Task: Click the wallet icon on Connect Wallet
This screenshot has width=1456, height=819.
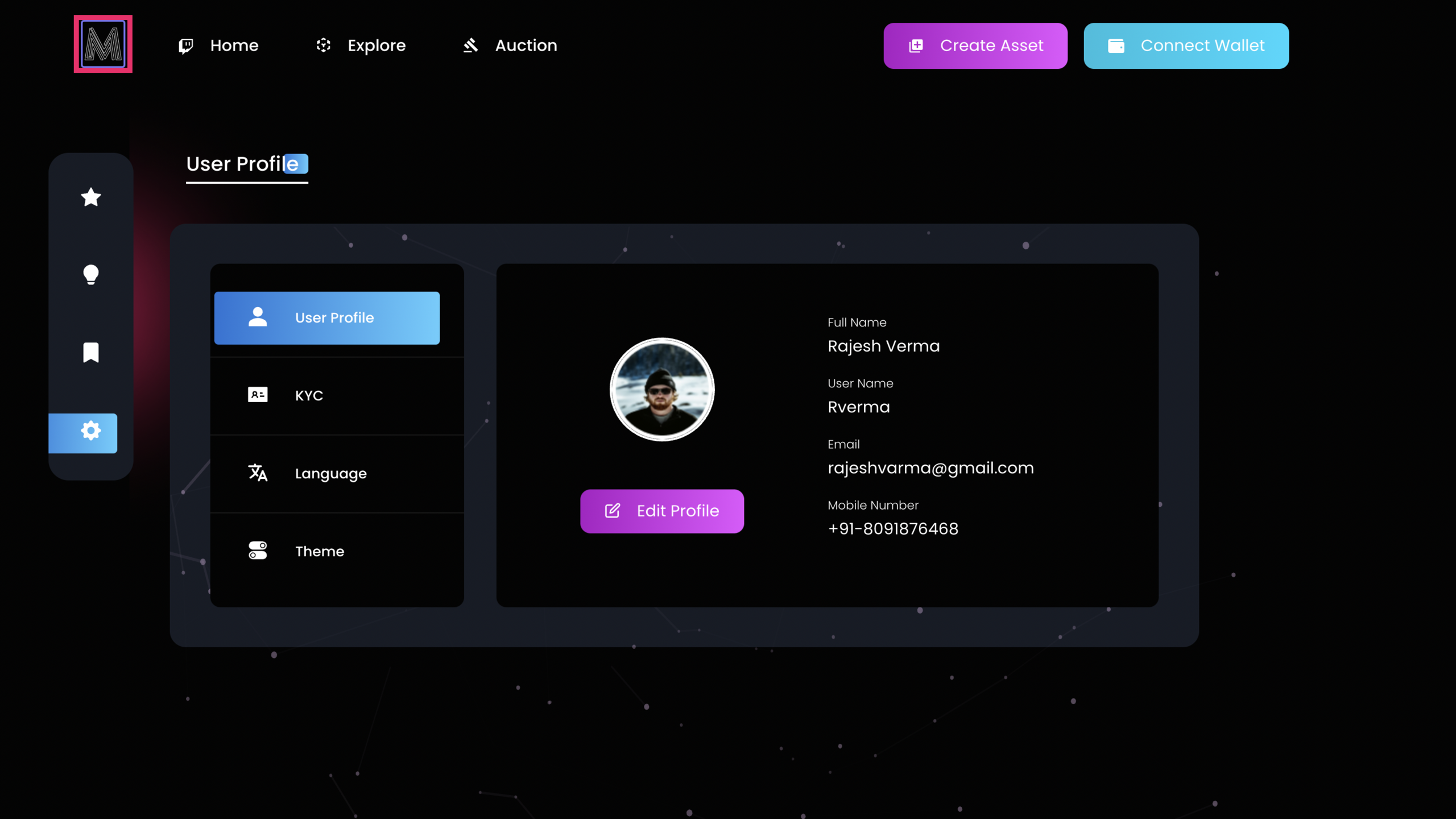Action: coord(1116,45)
